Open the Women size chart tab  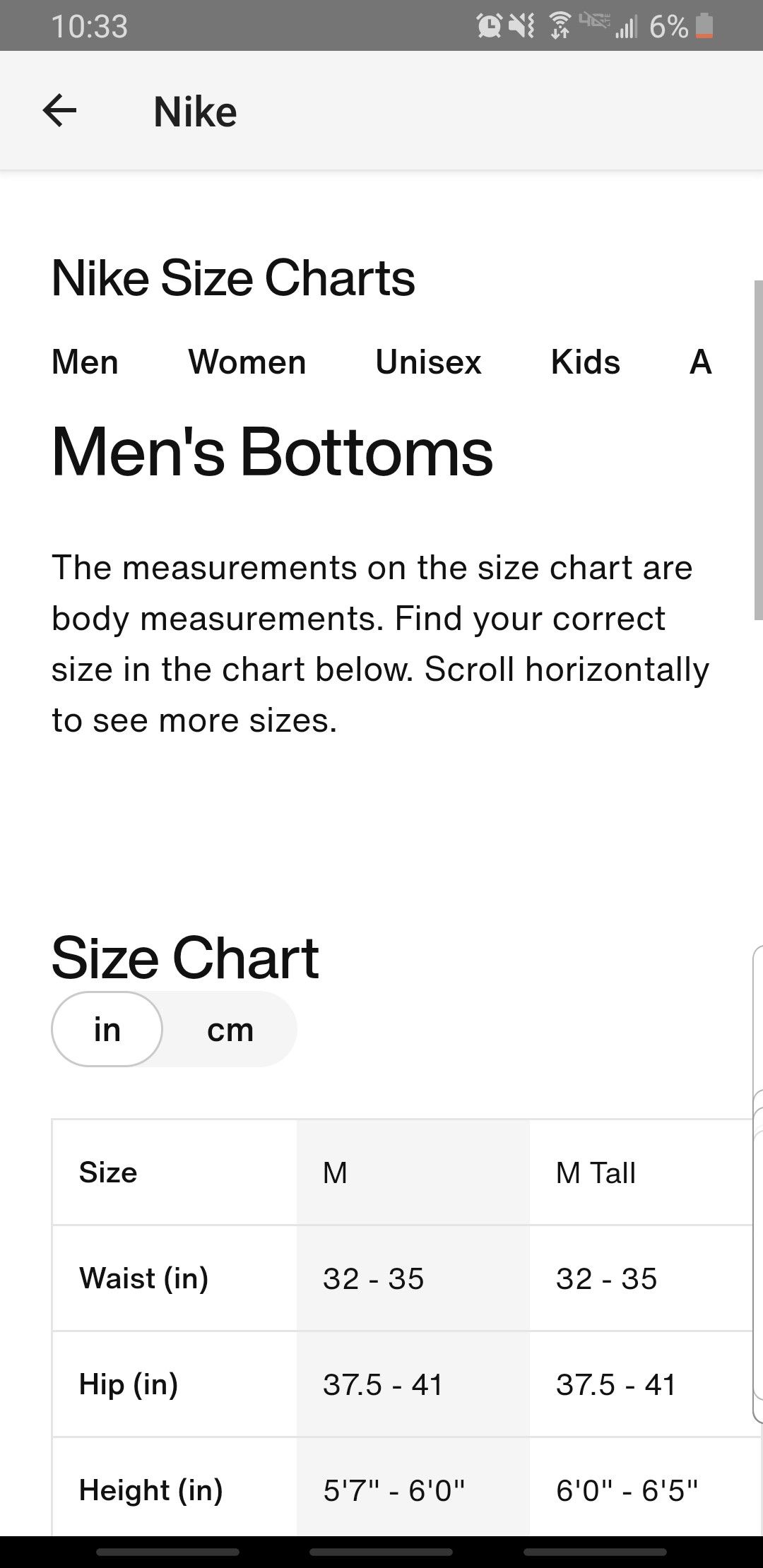point(247,362)
